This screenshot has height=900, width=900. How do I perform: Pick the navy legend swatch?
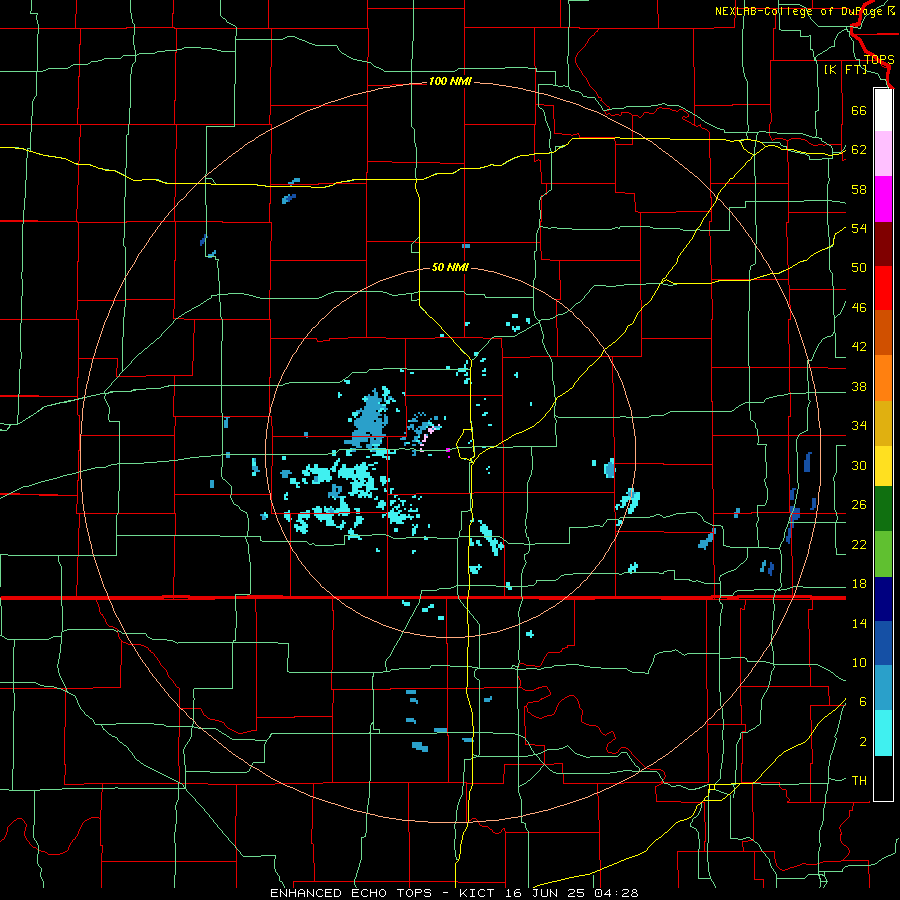(x=883, y=599)
